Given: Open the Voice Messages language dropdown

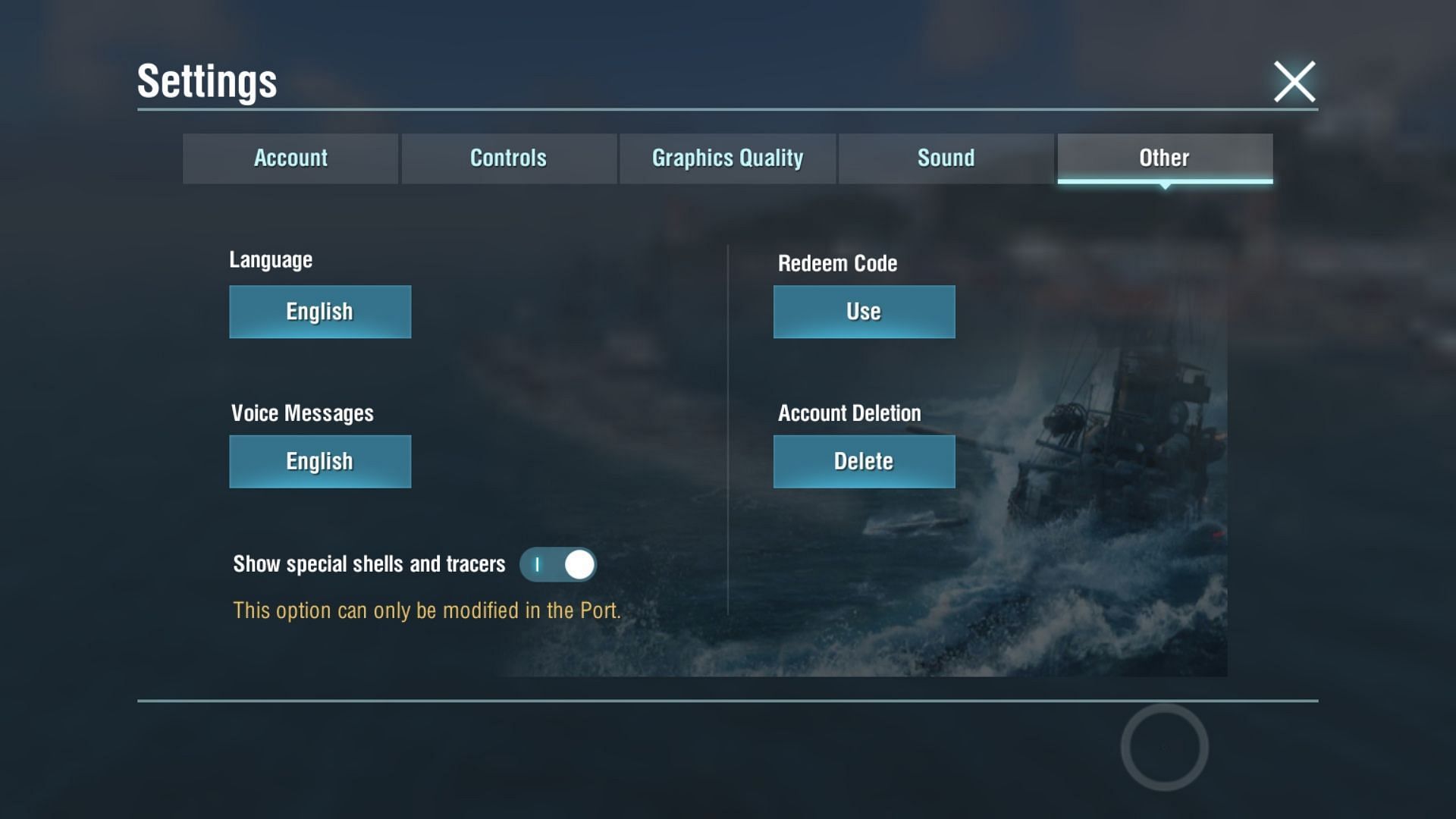Looking at the screenshot, I should pos(320,461).
